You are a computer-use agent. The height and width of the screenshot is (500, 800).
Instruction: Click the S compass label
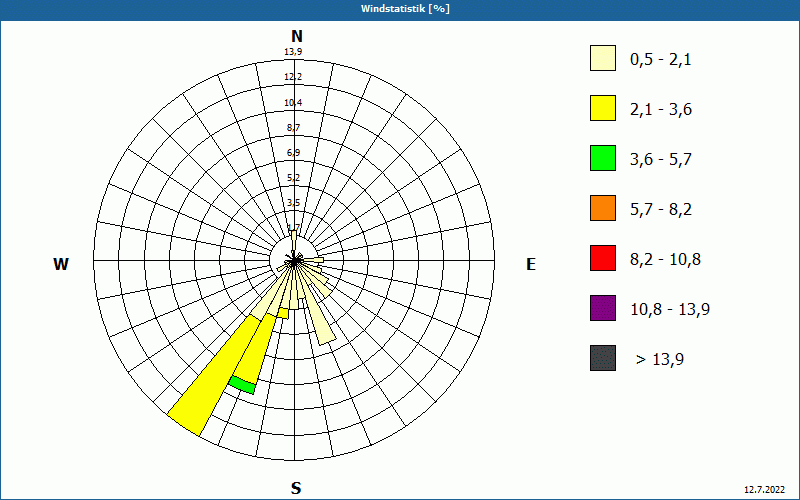pyautogui.click(x=296, y=488)
